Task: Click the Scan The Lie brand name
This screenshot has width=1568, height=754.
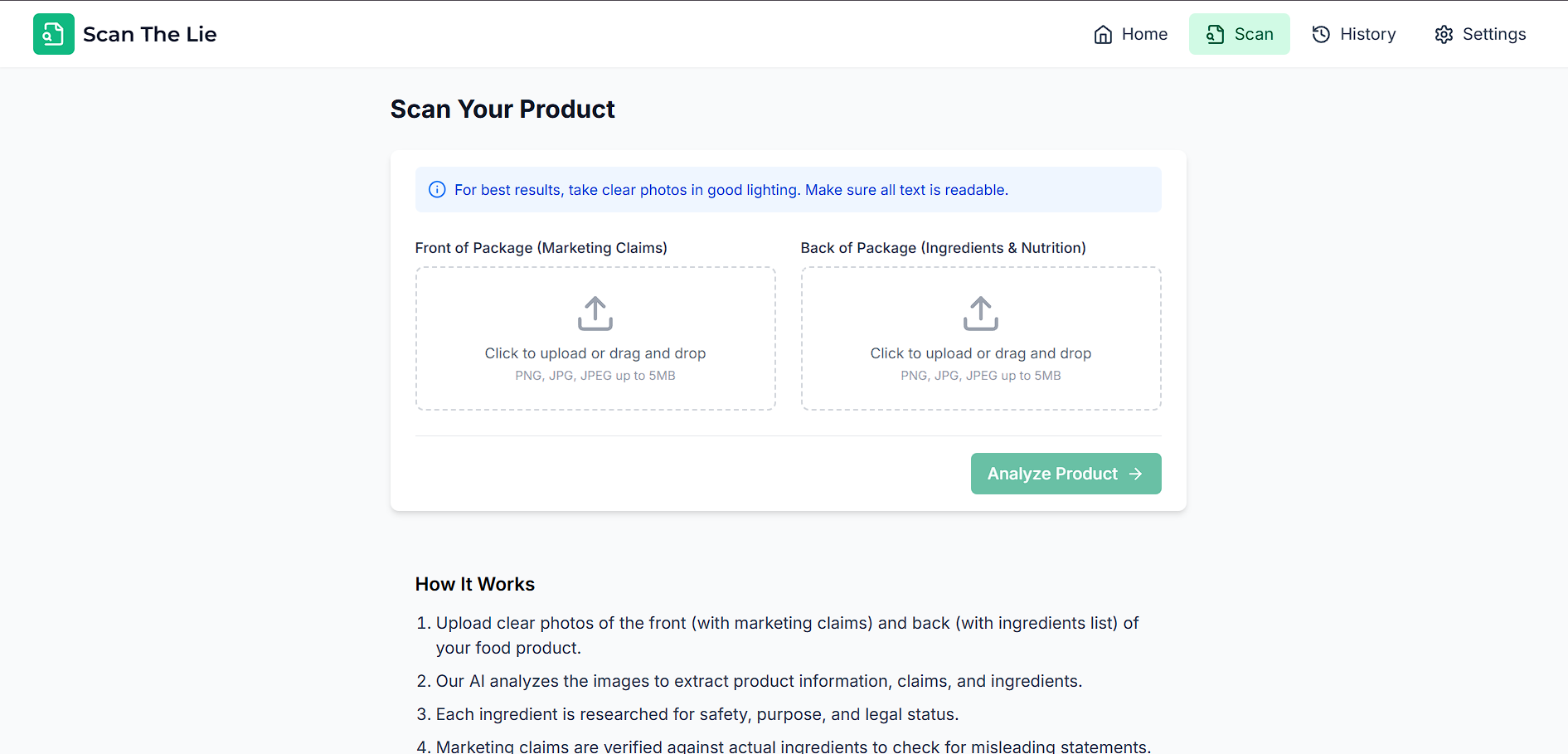Action: tap(149, 34)
